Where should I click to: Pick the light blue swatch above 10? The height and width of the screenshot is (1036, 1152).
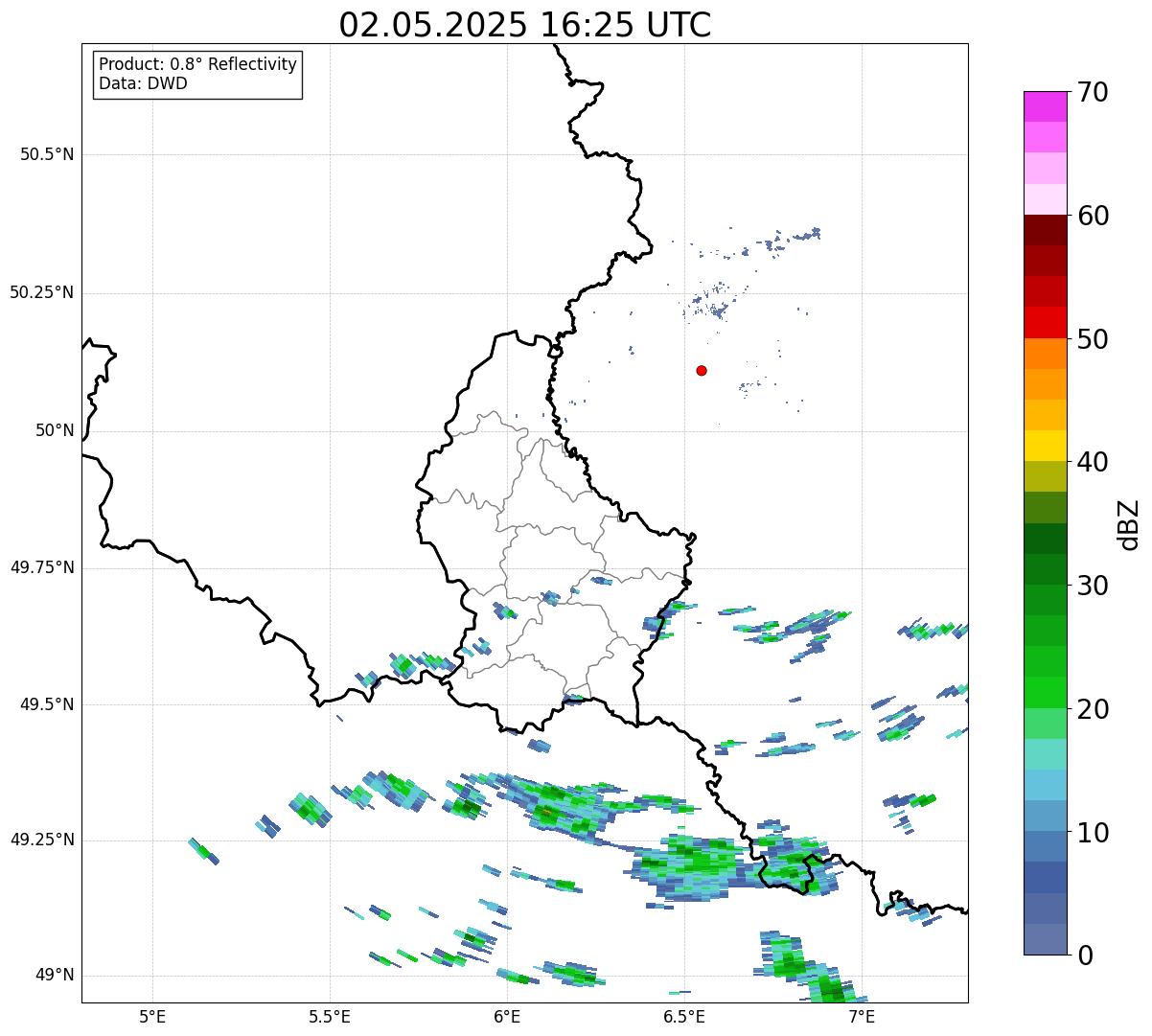pos(1044,816)
